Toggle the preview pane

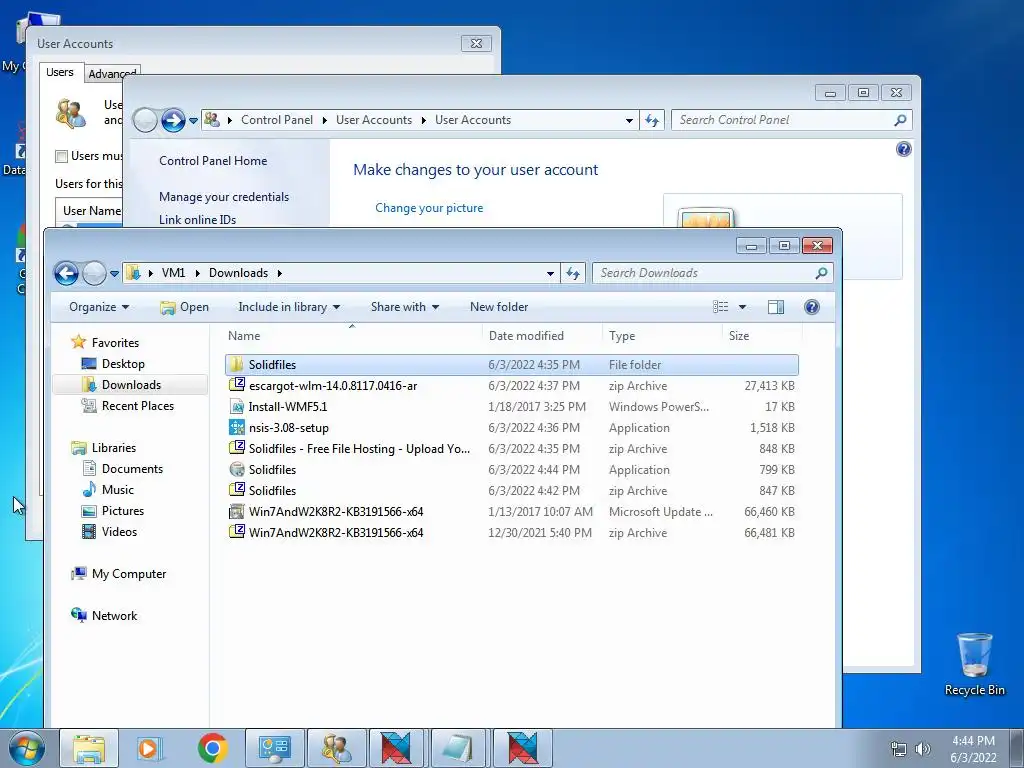coord(776,307)
